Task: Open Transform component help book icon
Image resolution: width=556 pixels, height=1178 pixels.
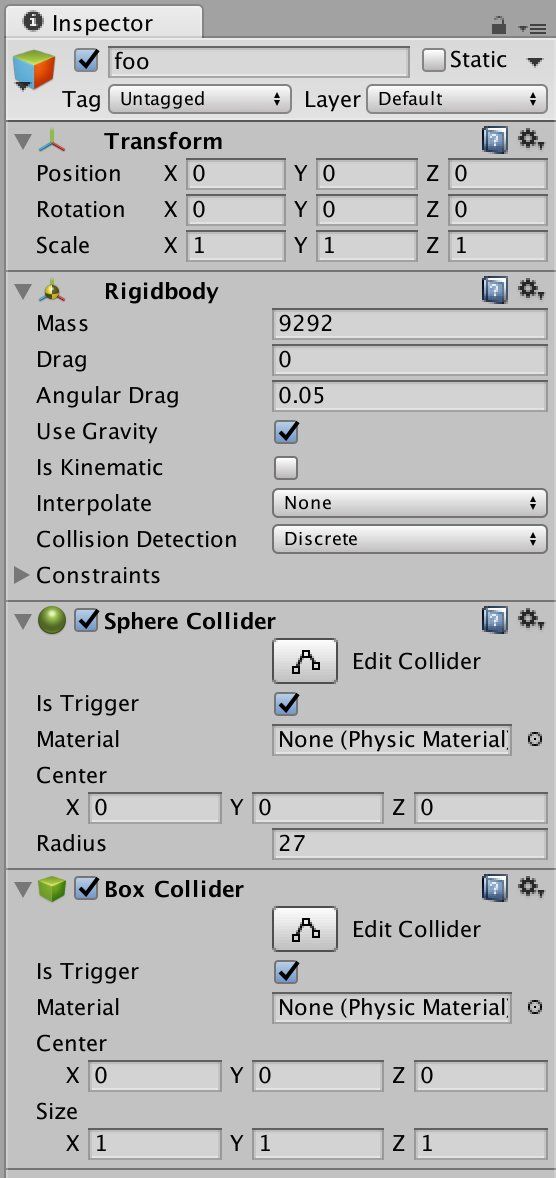Action: click(x=494, y=140)
